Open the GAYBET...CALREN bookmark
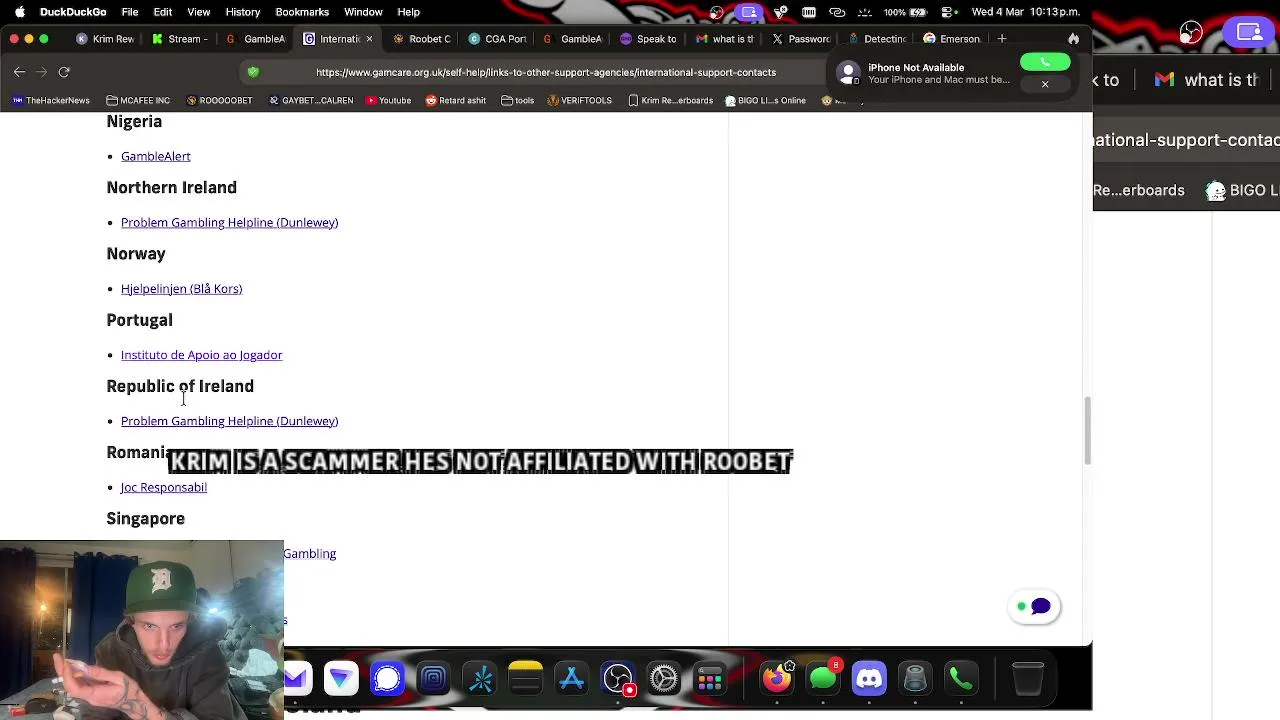Screen dimensions: 1280x720 tap(310, 100)
